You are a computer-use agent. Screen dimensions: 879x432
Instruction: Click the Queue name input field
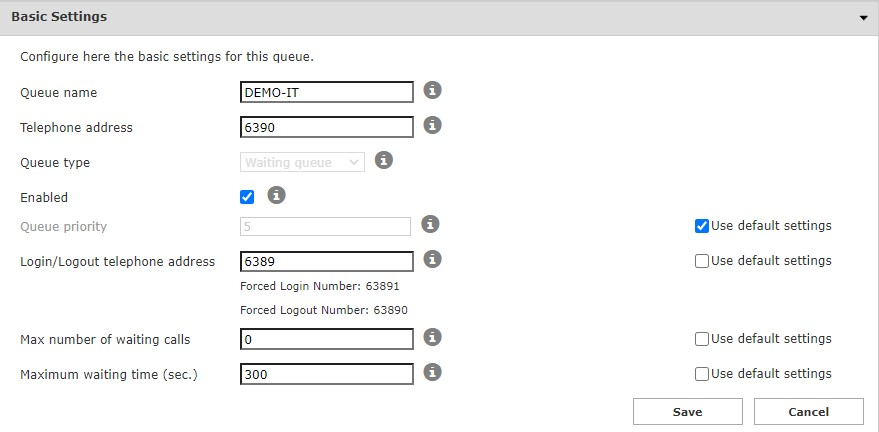327,92
